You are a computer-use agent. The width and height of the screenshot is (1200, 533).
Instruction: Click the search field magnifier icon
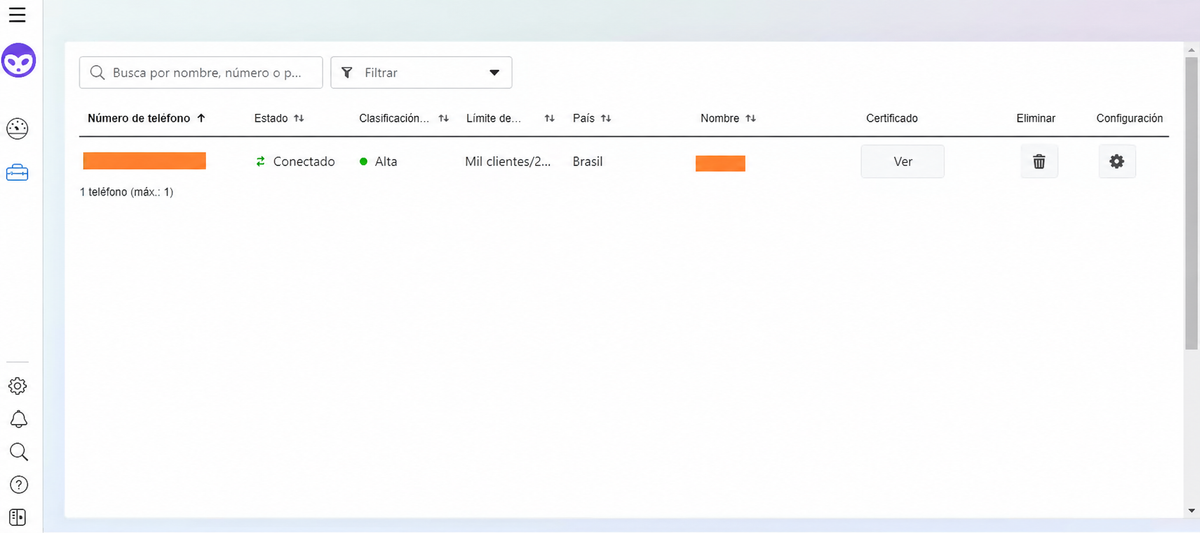[97, 73]
